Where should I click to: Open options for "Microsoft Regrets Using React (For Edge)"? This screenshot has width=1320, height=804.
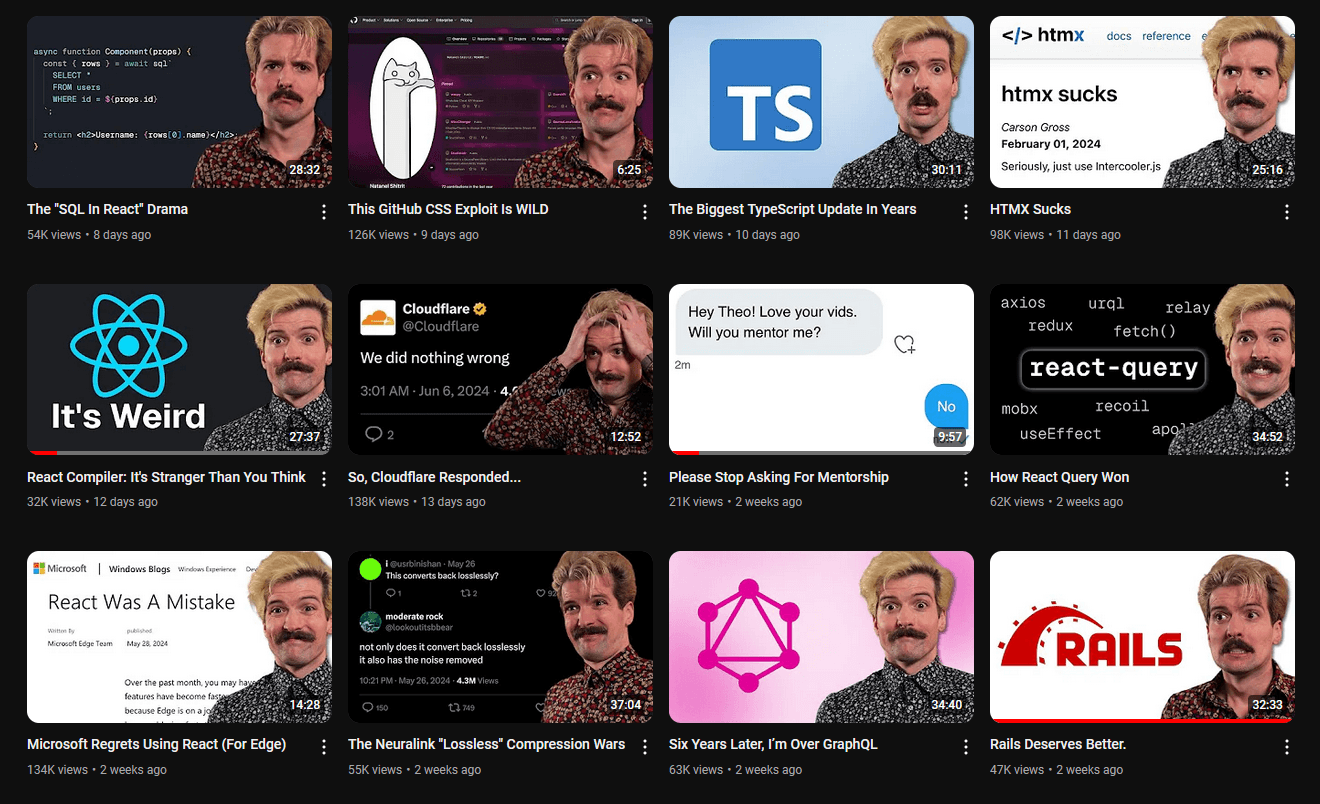322,746
